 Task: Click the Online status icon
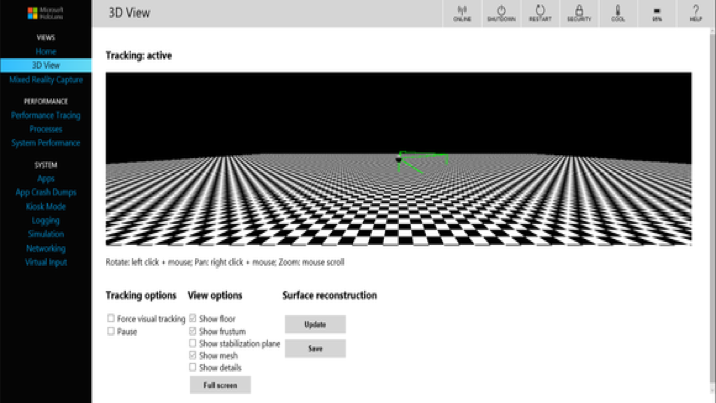tap(462, 13)
